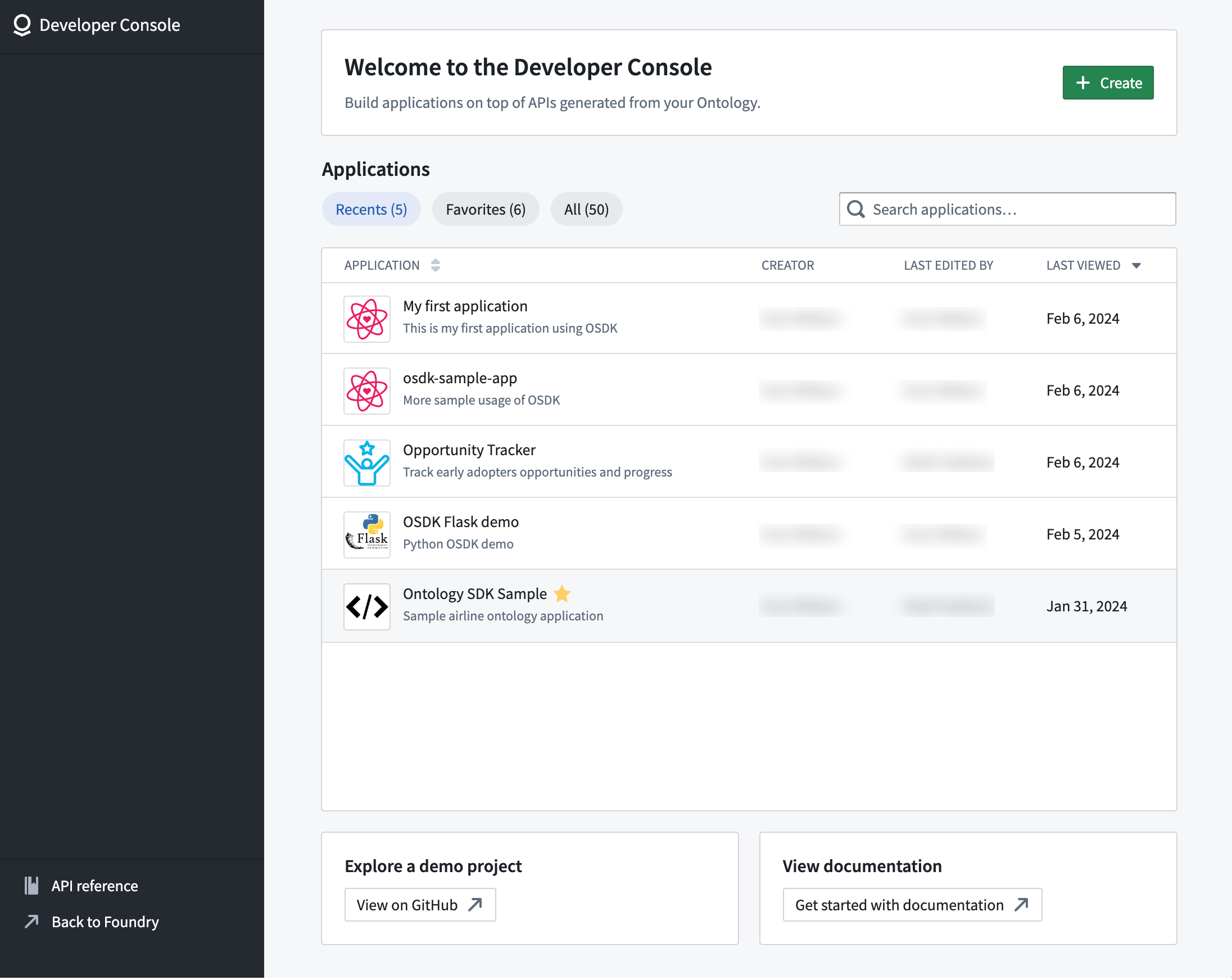
Task: Click Feb 6, 2024 in osdk-sample-app row
Action: click(x=1083, y=391)
